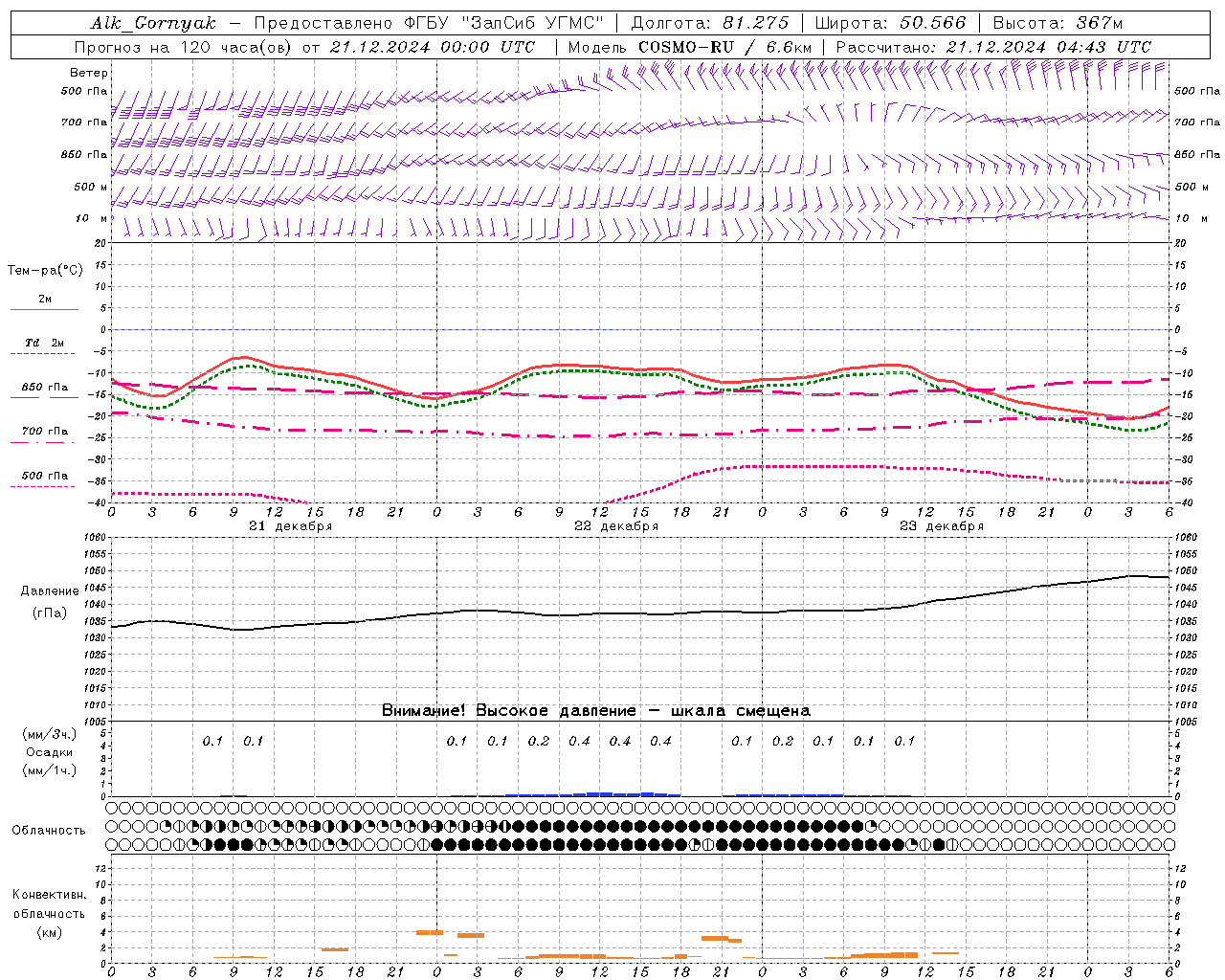The height and width of the screenshot is (980, 1225).
Task: Click the 21 декабря date label
Action: (x=290, y=526)
